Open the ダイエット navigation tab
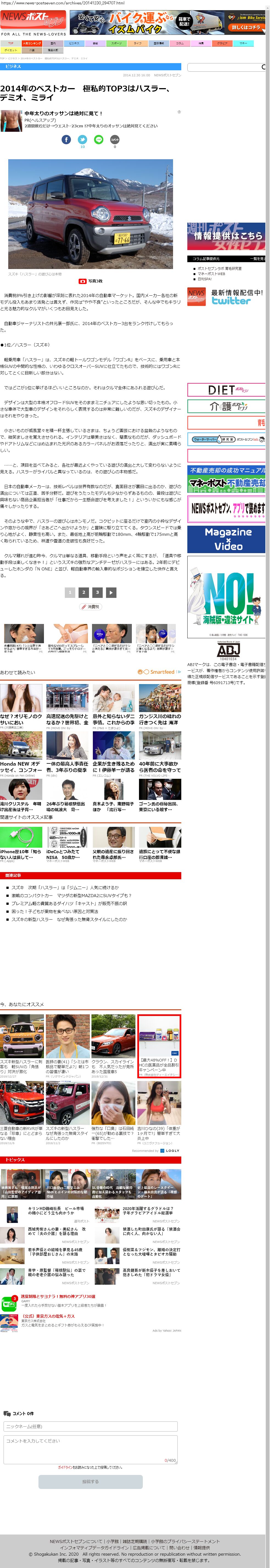270x1568 pixels. pos(10,50)
